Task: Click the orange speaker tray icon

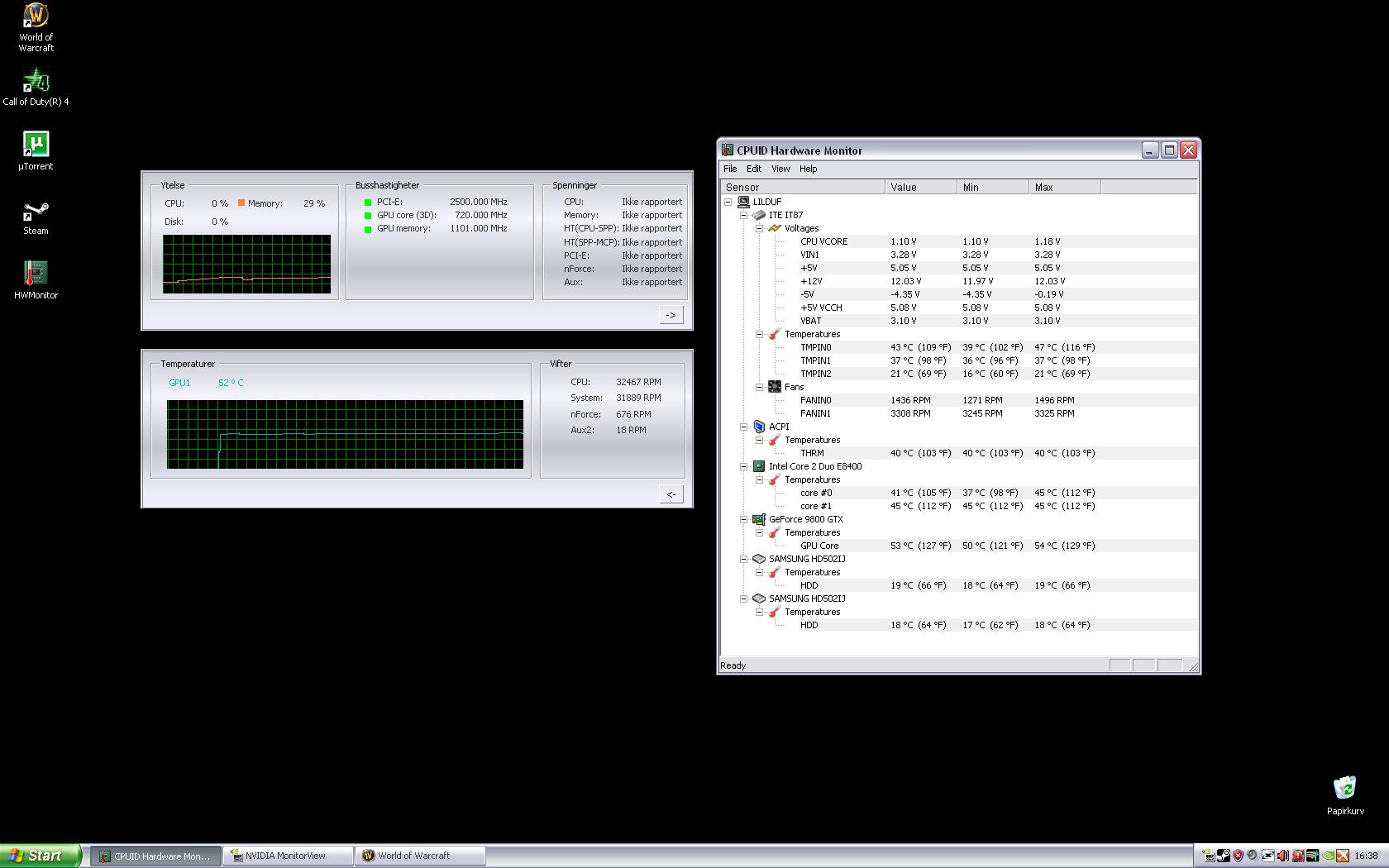Action: (x=1283, y=856)
